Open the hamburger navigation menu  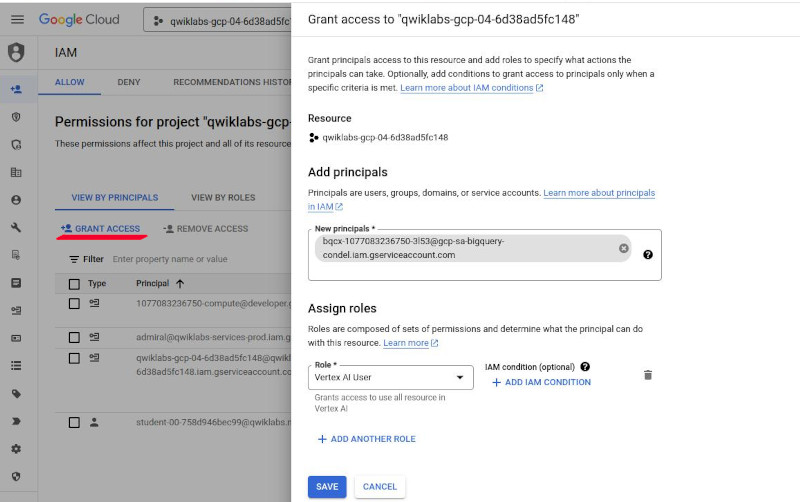coord(17,19)
